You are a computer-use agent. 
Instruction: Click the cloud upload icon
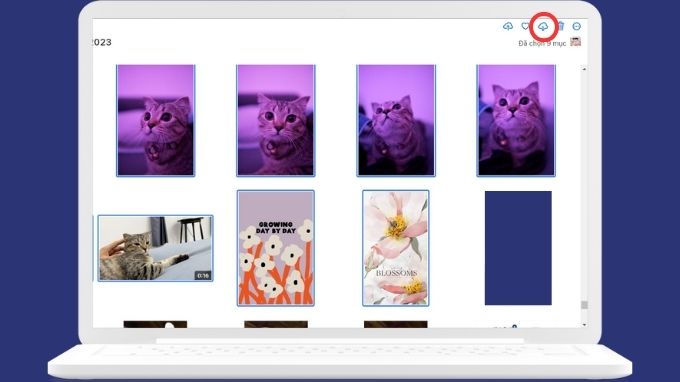coord(508,26)
